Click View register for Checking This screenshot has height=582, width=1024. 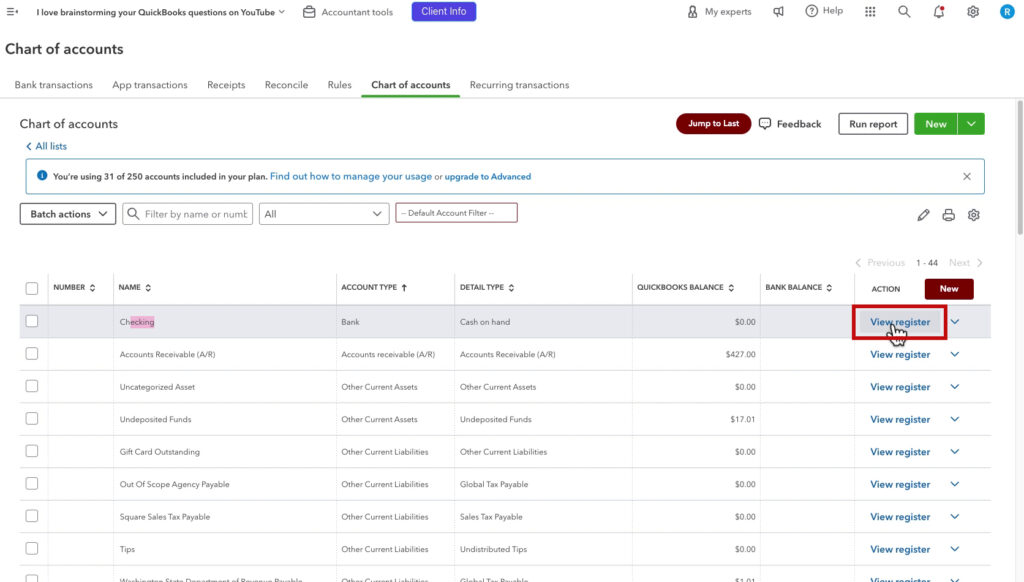click(898, 321)
